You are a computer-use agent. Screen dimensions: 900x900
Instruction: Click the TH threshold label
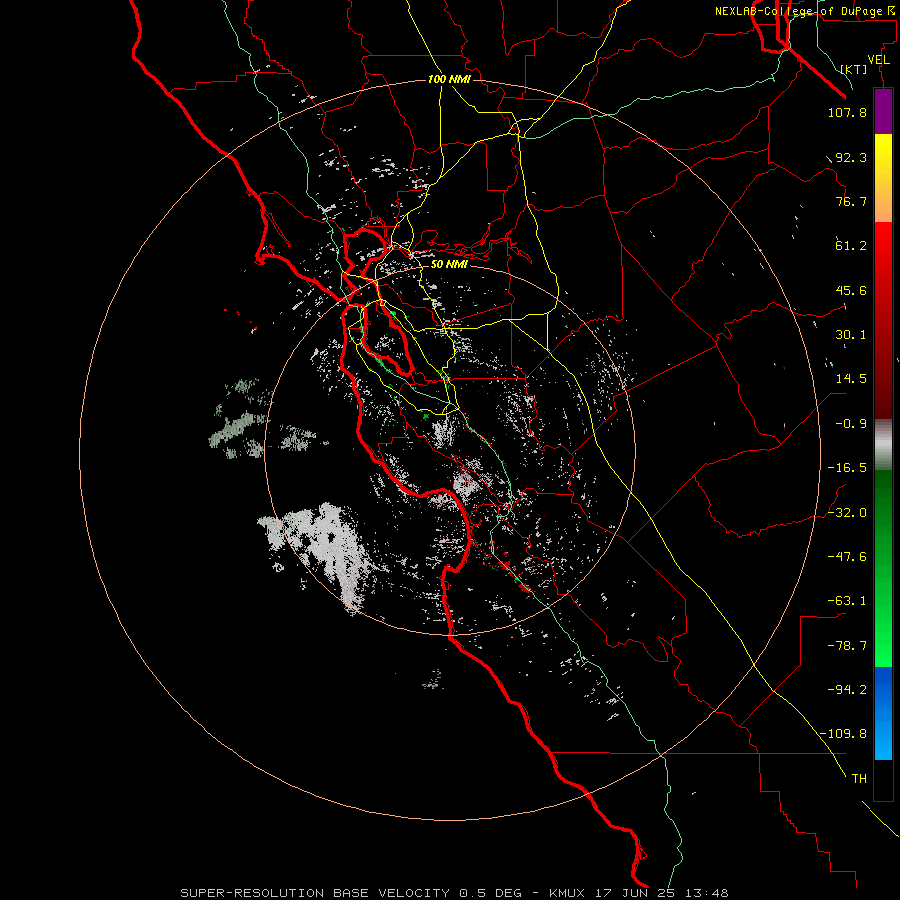(859, 778)
